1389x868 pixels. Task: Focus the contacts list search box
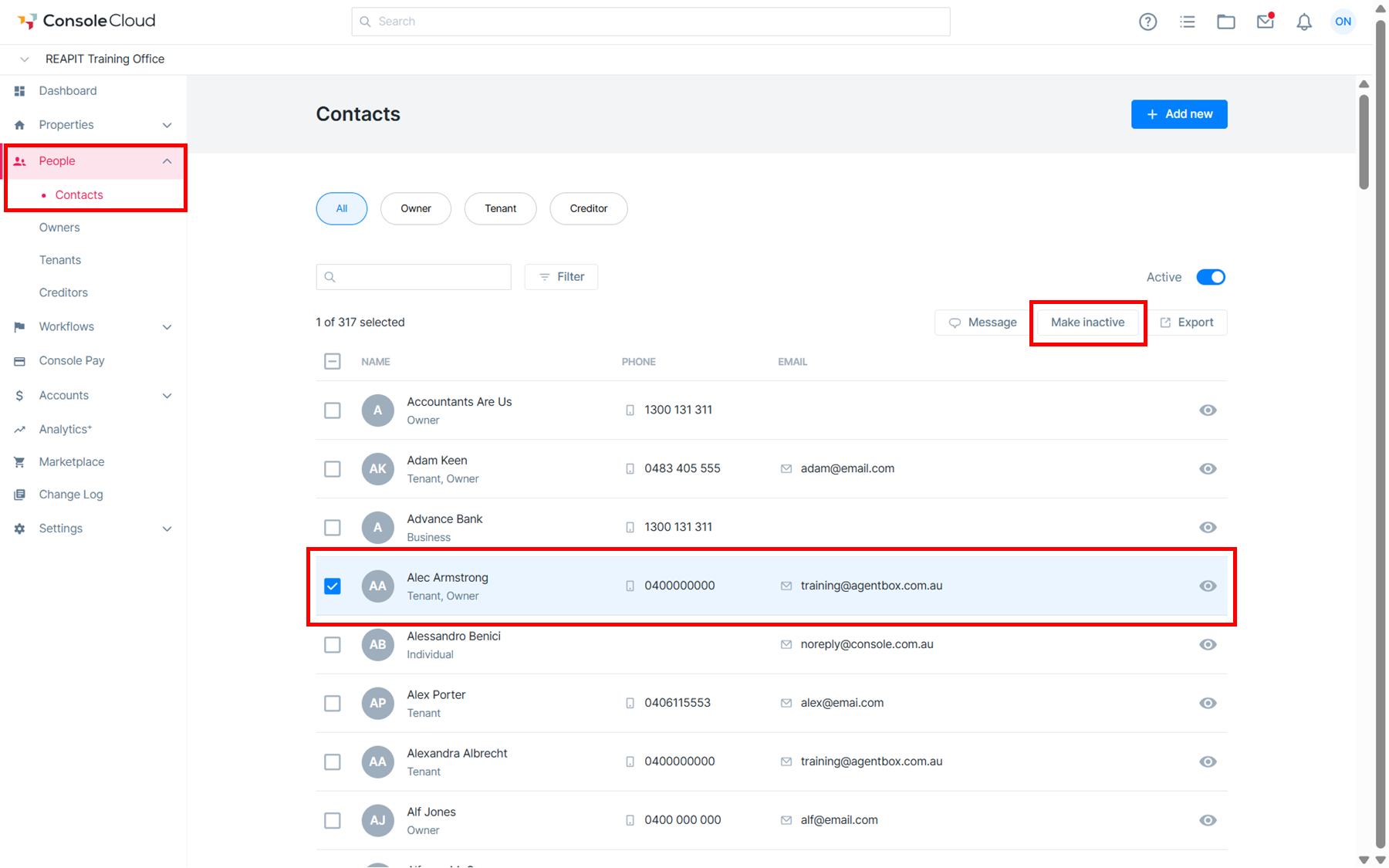pos(414,277)
